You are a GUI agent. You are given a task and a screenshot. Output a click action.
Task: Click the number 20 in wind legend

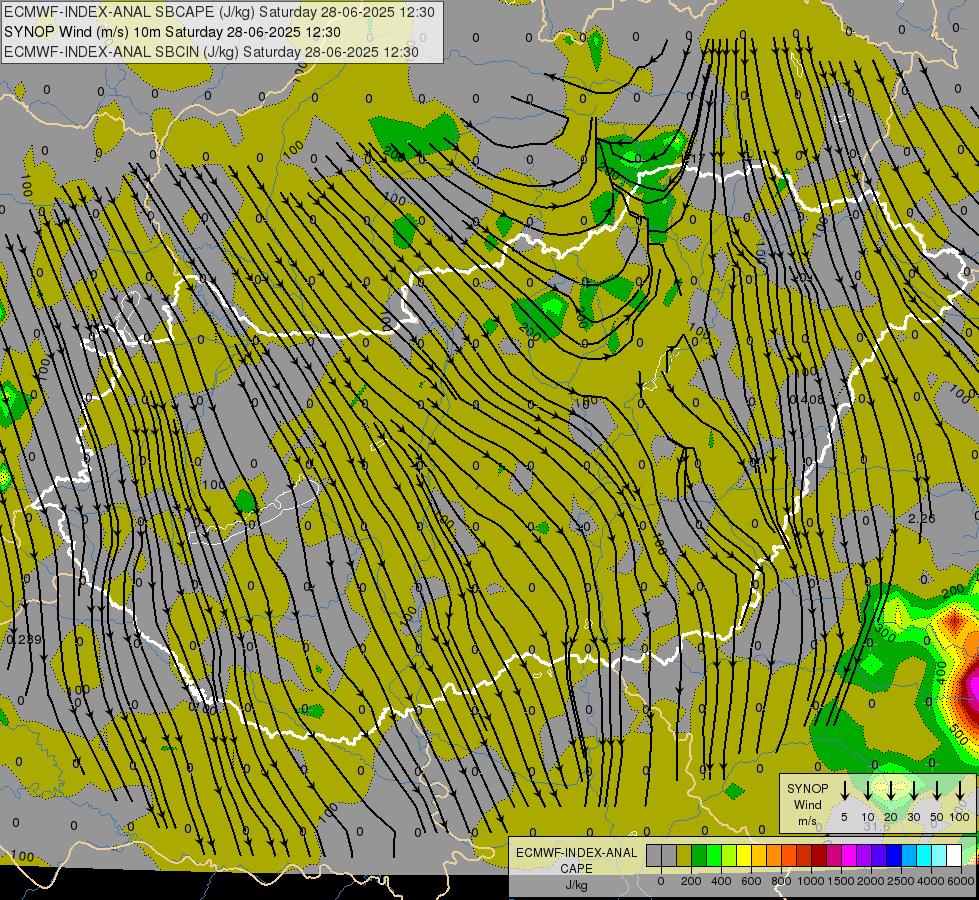[x=891, y=817]
